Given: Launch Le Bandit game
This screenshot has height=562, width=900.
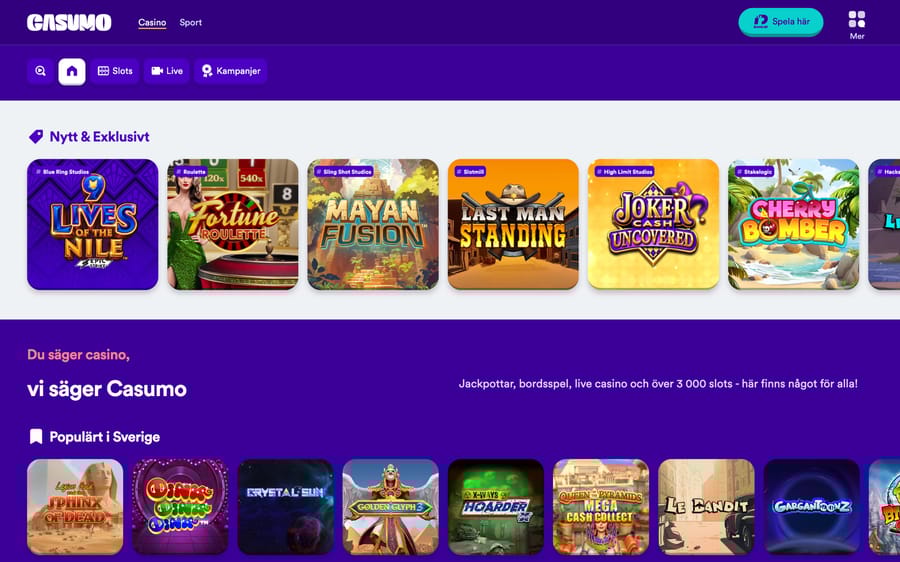Looking at the screenshot, I should pos(706,506).
